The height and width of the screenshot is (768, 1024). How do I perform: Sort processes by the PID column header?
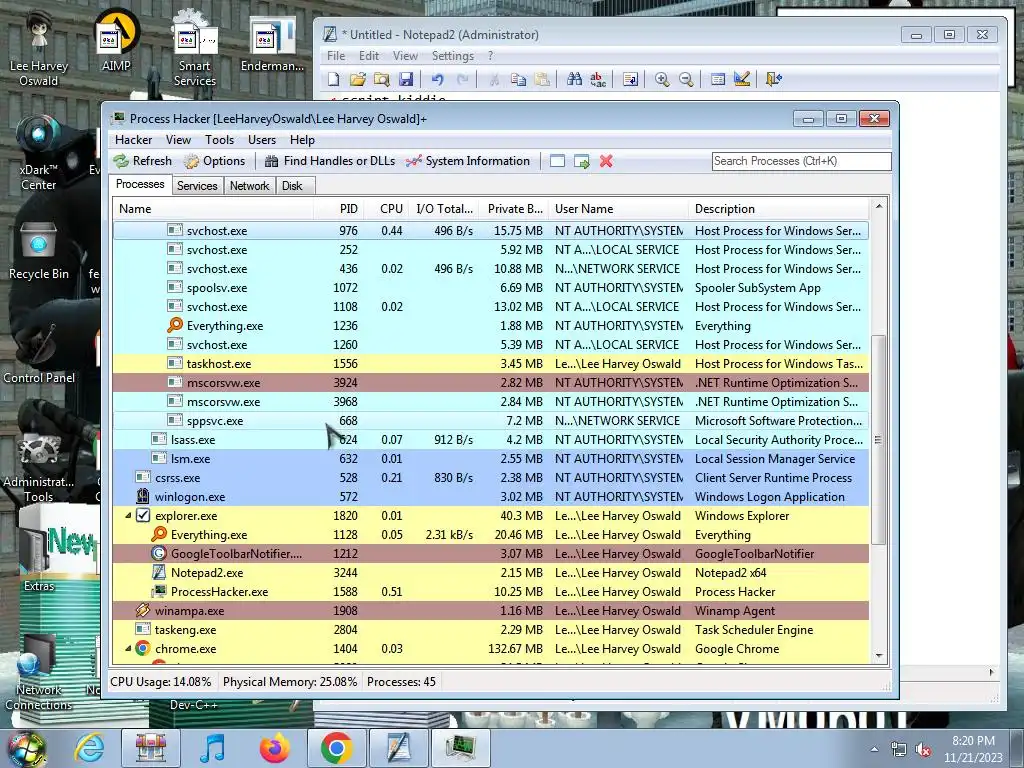[340, 209]
